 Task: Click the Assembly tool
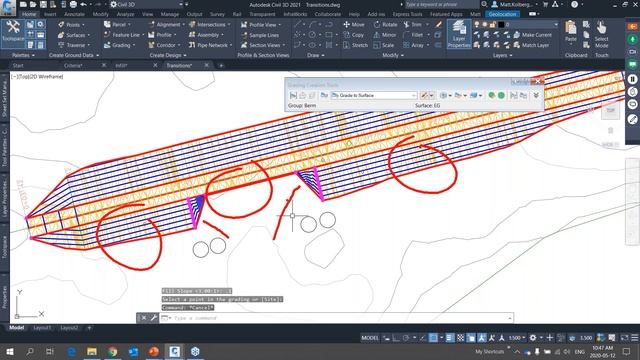[x=206, y=35]
